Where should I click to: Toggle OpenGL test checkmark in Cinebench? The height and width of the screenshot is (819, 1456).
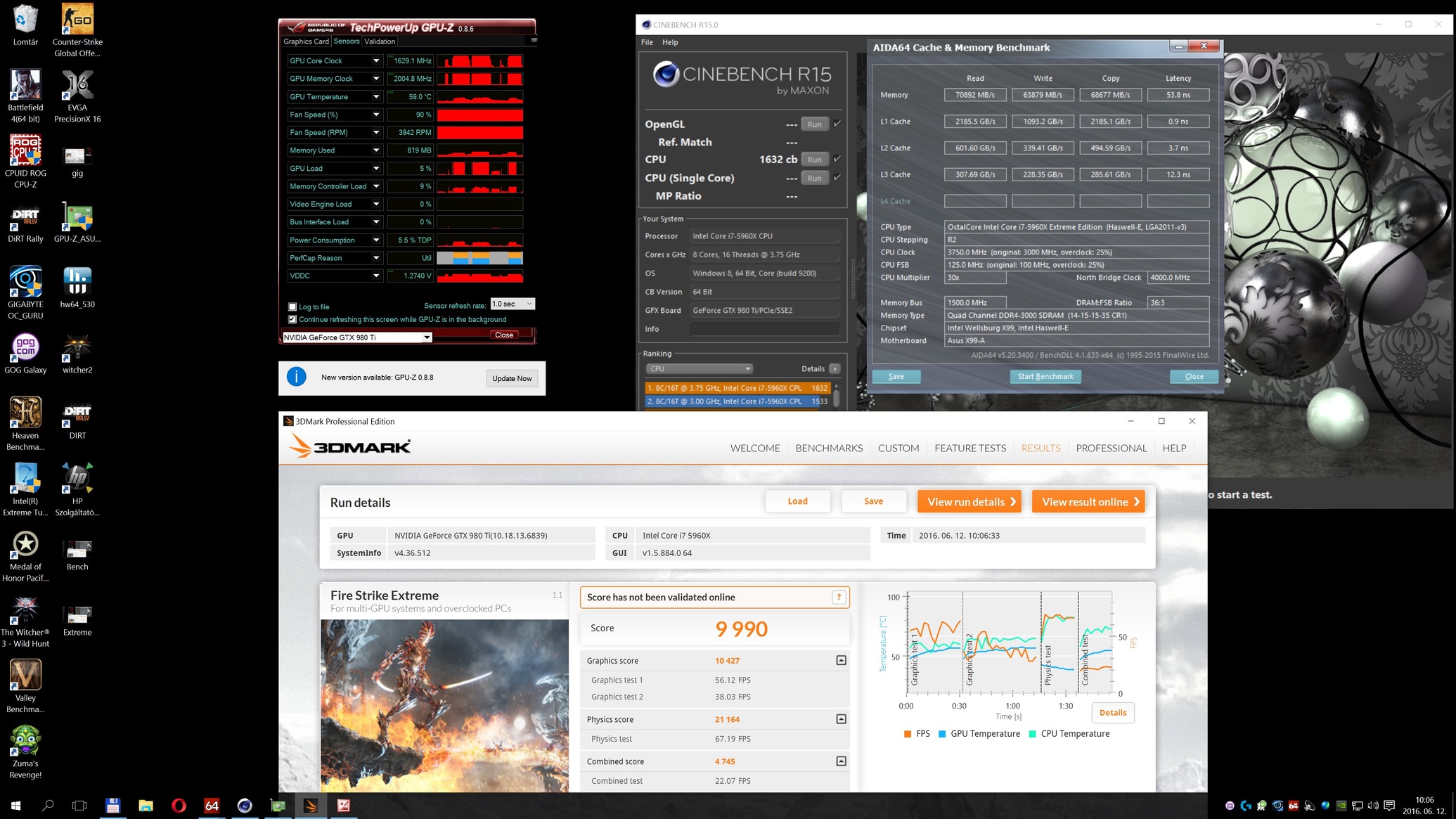[x=837, y=124]
